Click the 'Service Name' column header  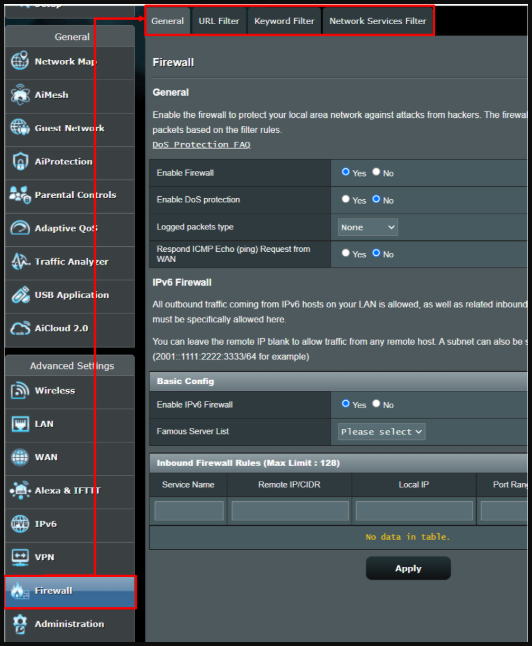[188, 485]
